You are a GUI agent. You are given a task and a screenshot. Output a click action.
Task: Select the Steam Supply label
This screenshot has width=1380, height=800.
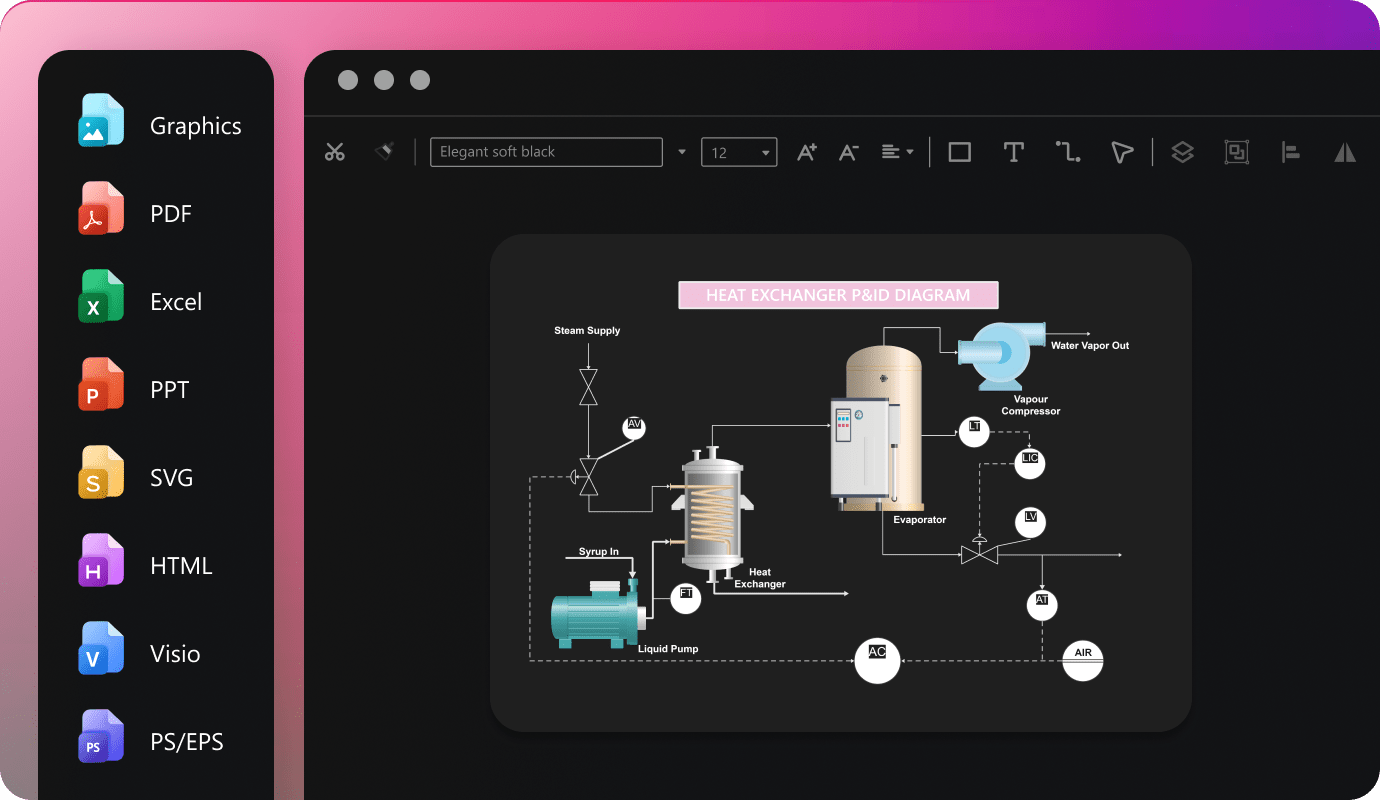[587, 330]
